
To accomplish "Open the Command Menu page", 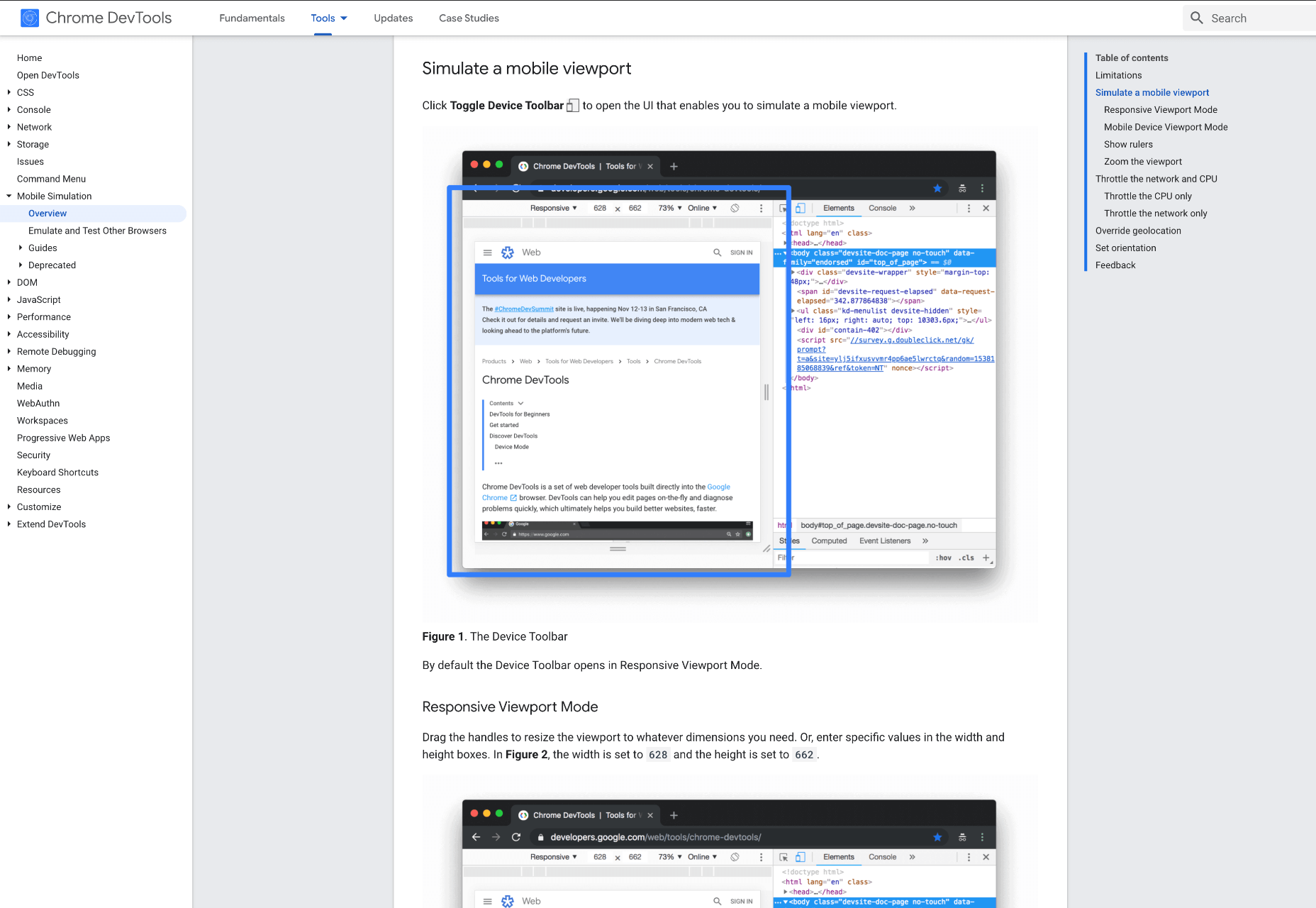I will (x=51, y=179).
